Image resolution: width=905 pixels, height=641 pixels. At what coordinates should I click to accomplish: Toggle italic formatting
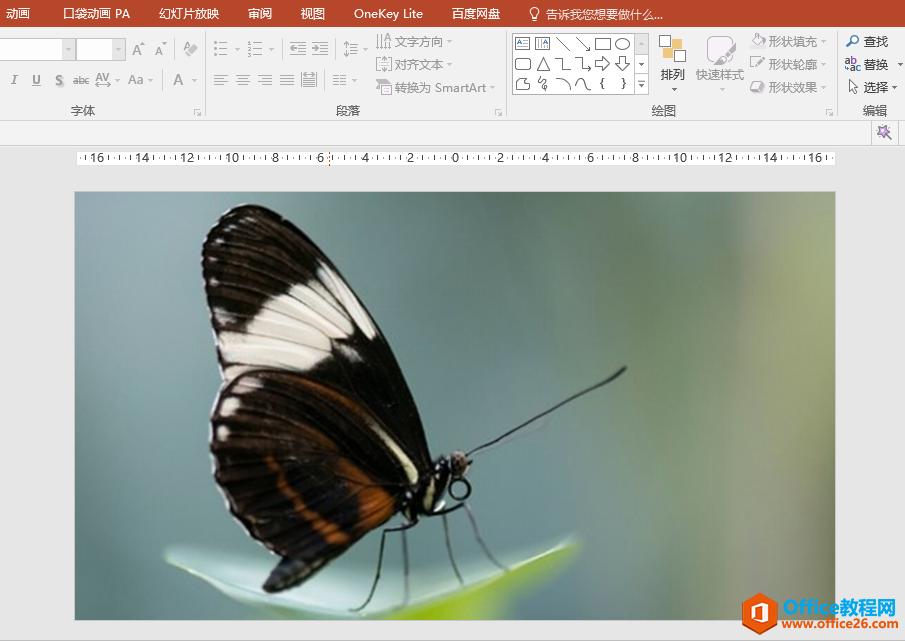click(x=14, y=80)
